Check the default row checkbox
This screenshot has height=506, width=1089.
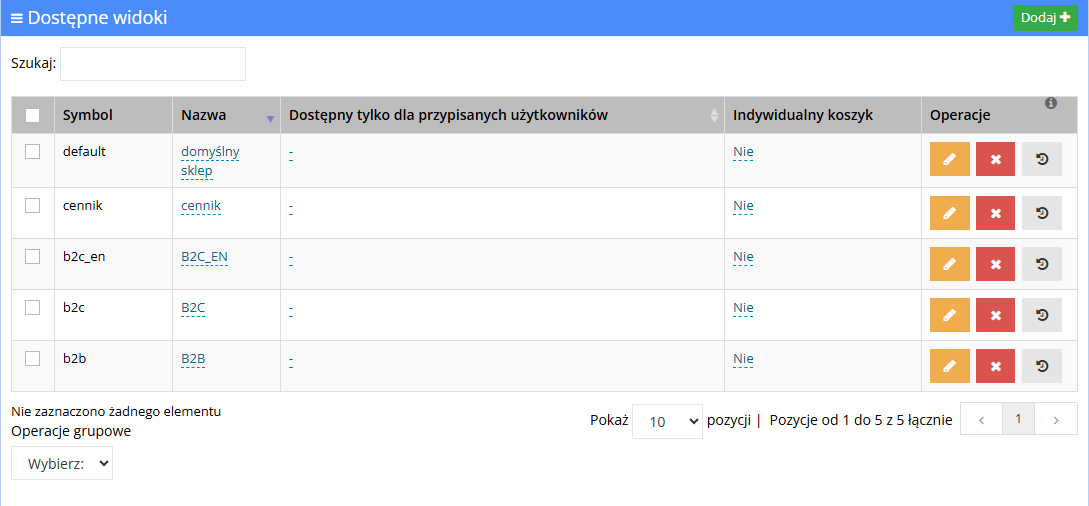click(33, 151)
